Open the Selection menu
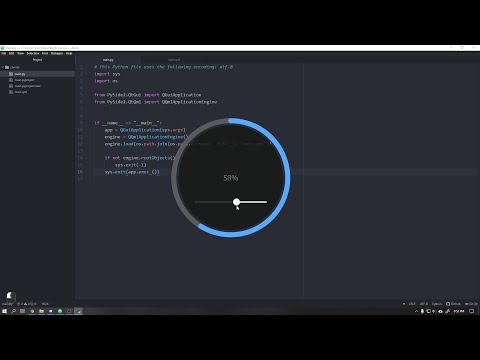 click(33, 53)
